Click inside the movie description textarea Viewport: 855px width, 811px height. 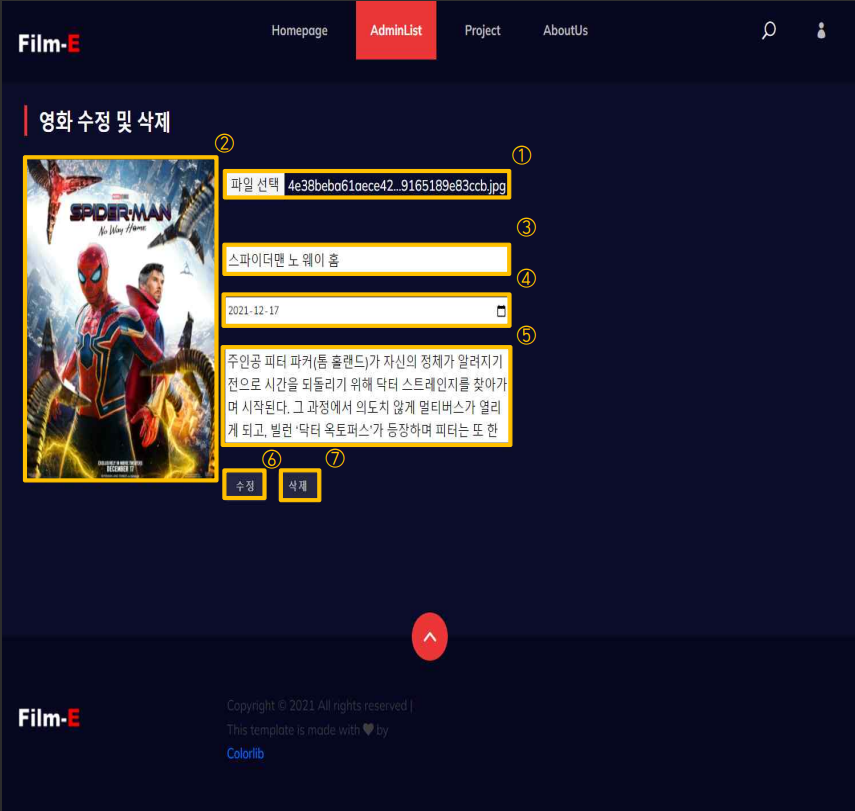(x=366, y=396)
